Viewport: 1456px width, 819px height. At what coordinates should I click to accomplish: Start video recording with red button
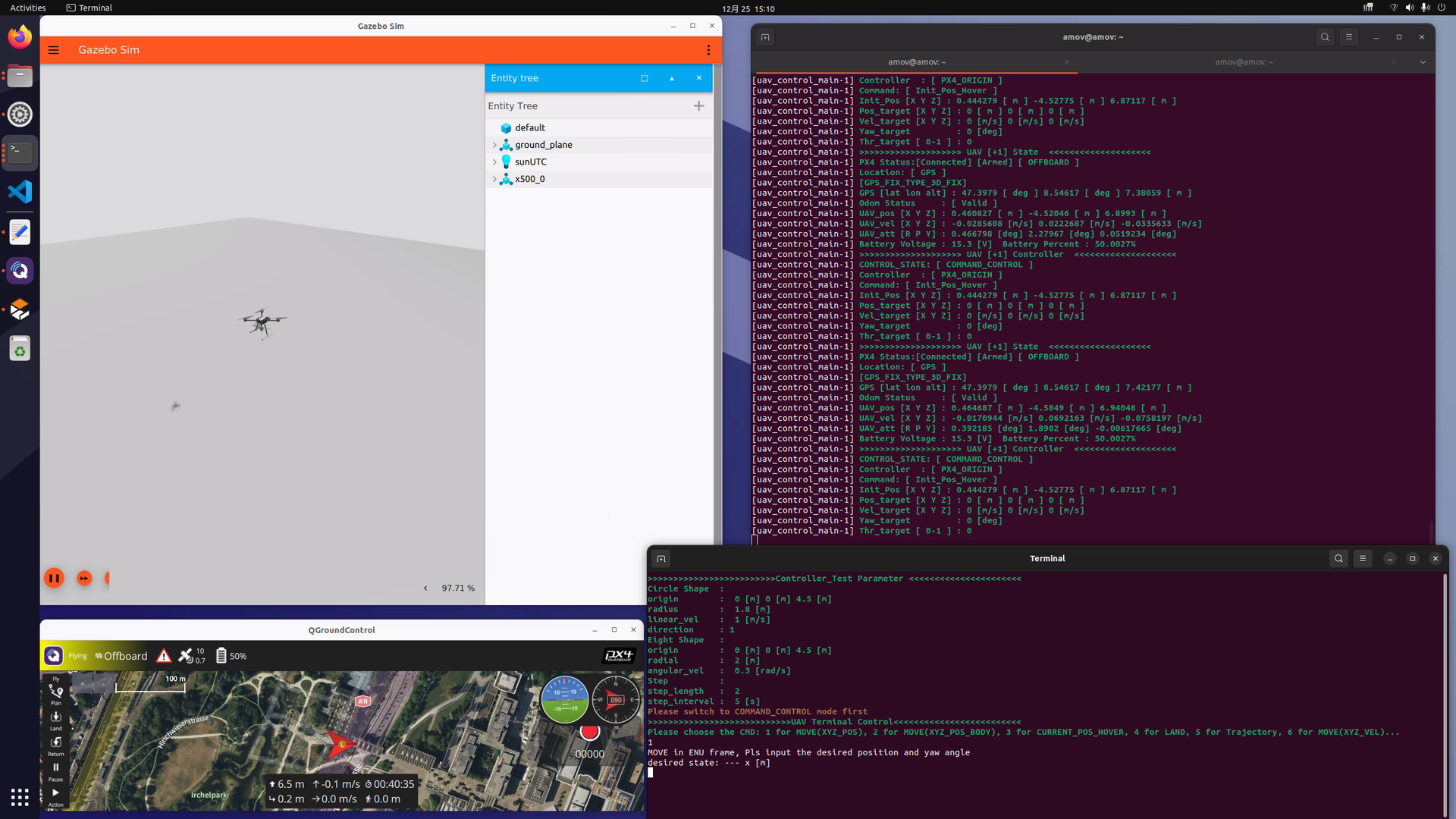tap(589, 732)
